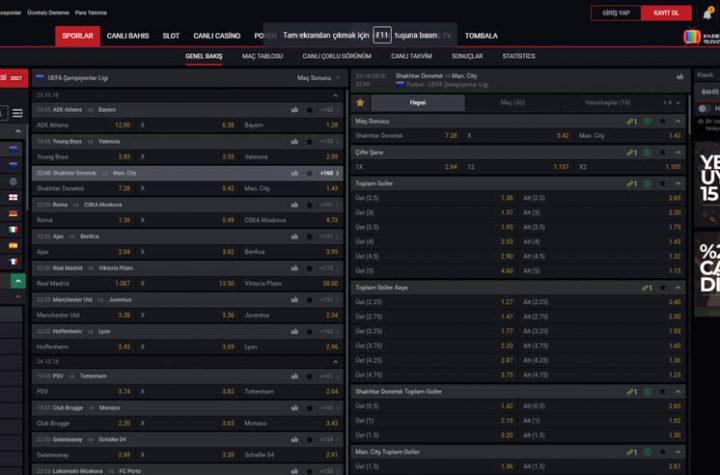Screen dimensions: 720x475
Task: Open +160 more markets for Shakhtar match
Action: tap(329, 173)
